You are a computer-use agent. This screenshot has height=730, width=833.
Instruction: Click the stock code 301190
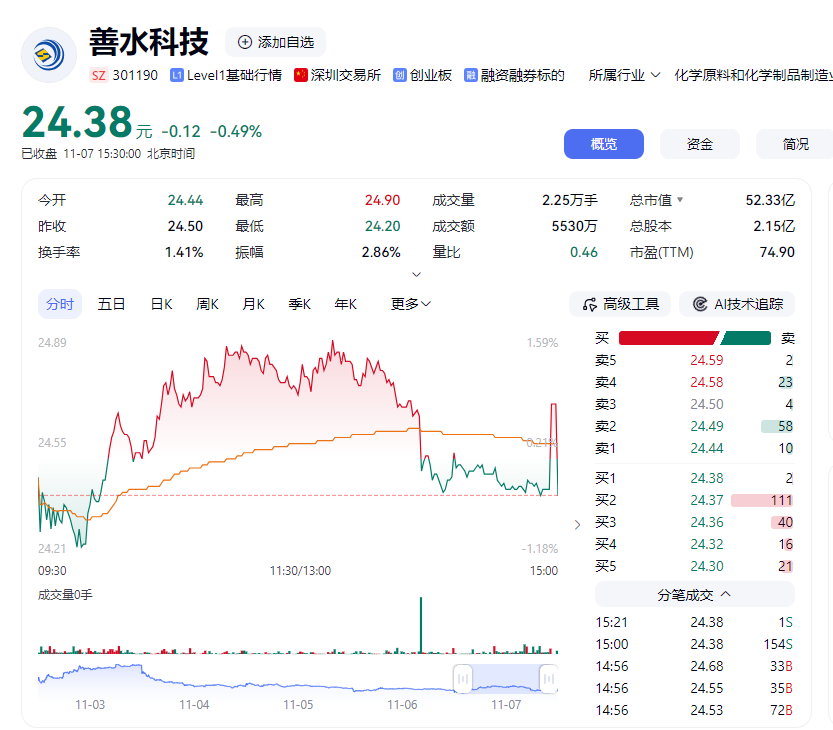pyautogui.click(x=135, y=75)
